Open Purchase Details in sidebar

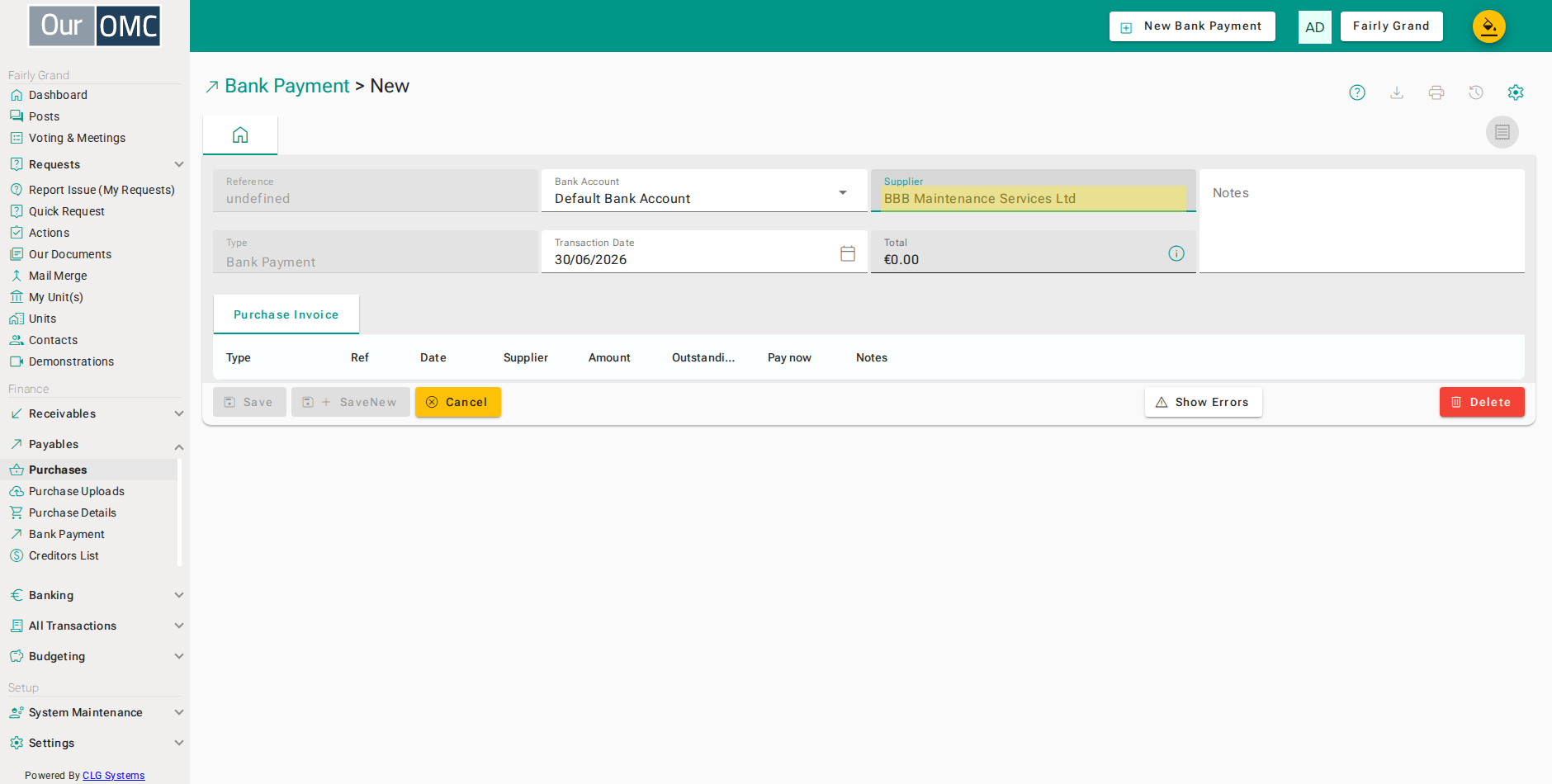pos(72,512)
